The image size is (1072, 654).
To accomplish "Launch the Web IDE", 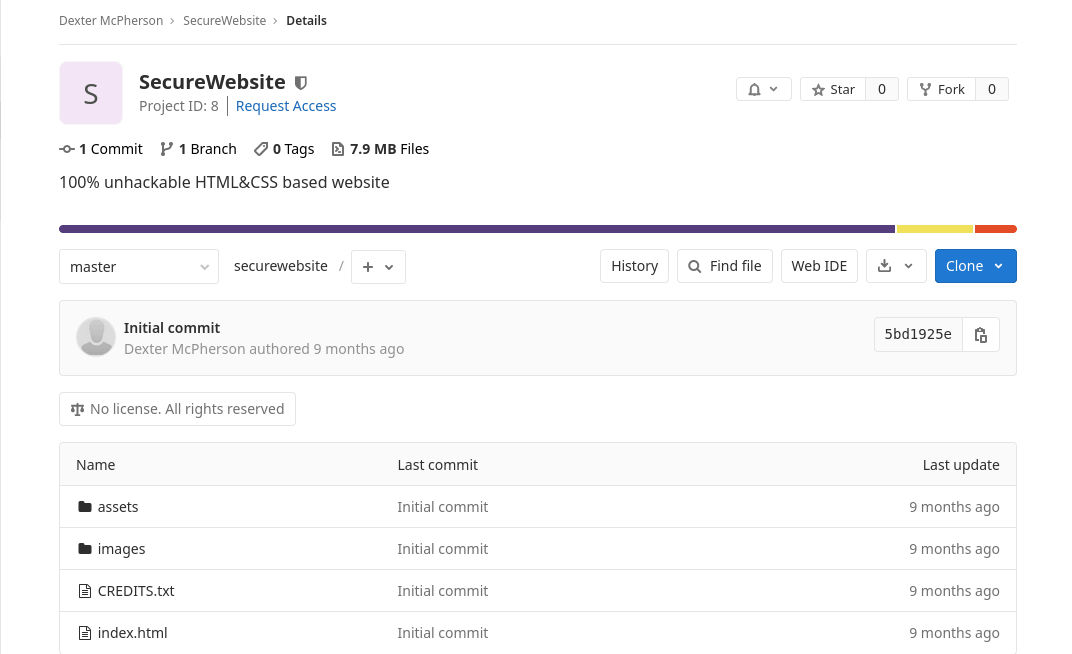I will [x=819, y=266].
